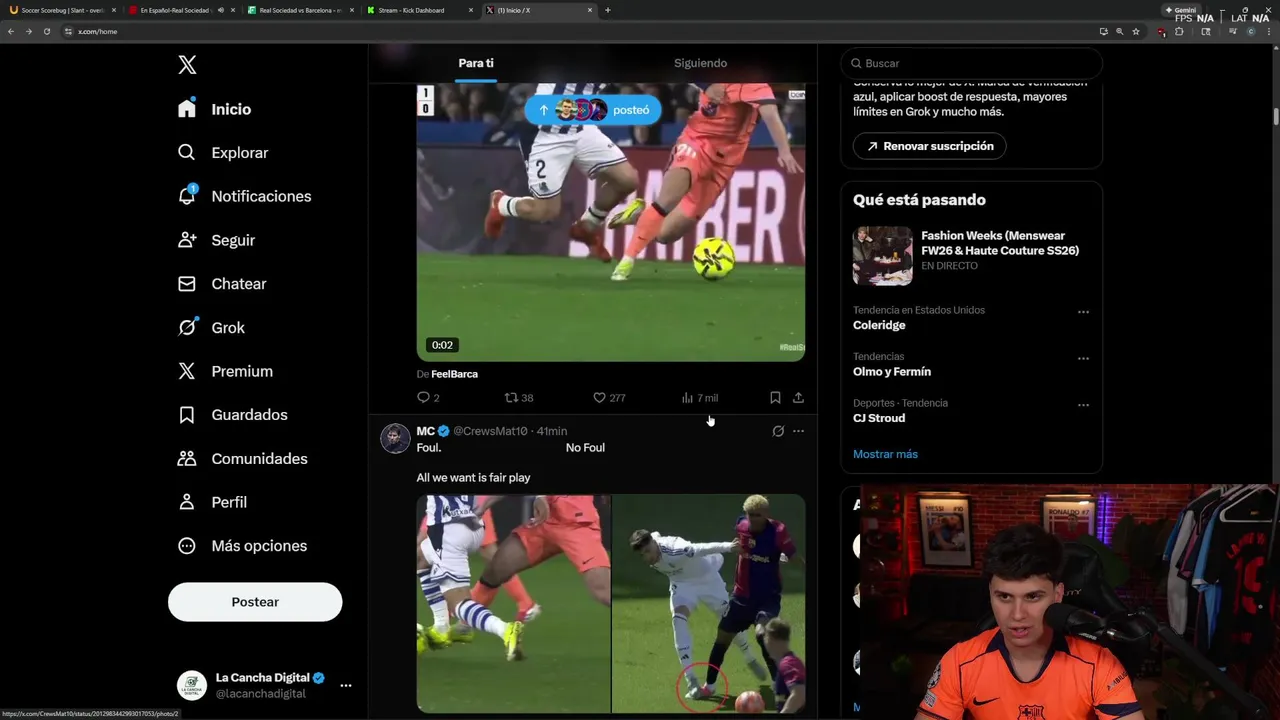Open Chatear messages
1280x720 pixels.
pos(222,284)
